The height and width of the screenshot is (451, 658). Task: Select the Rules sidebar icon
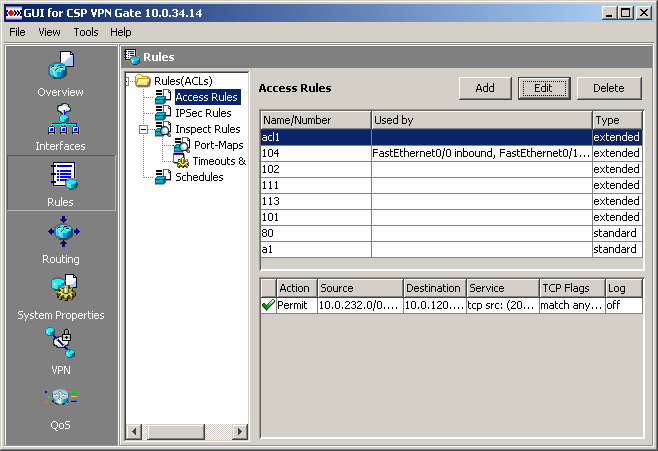coord(63,176)
